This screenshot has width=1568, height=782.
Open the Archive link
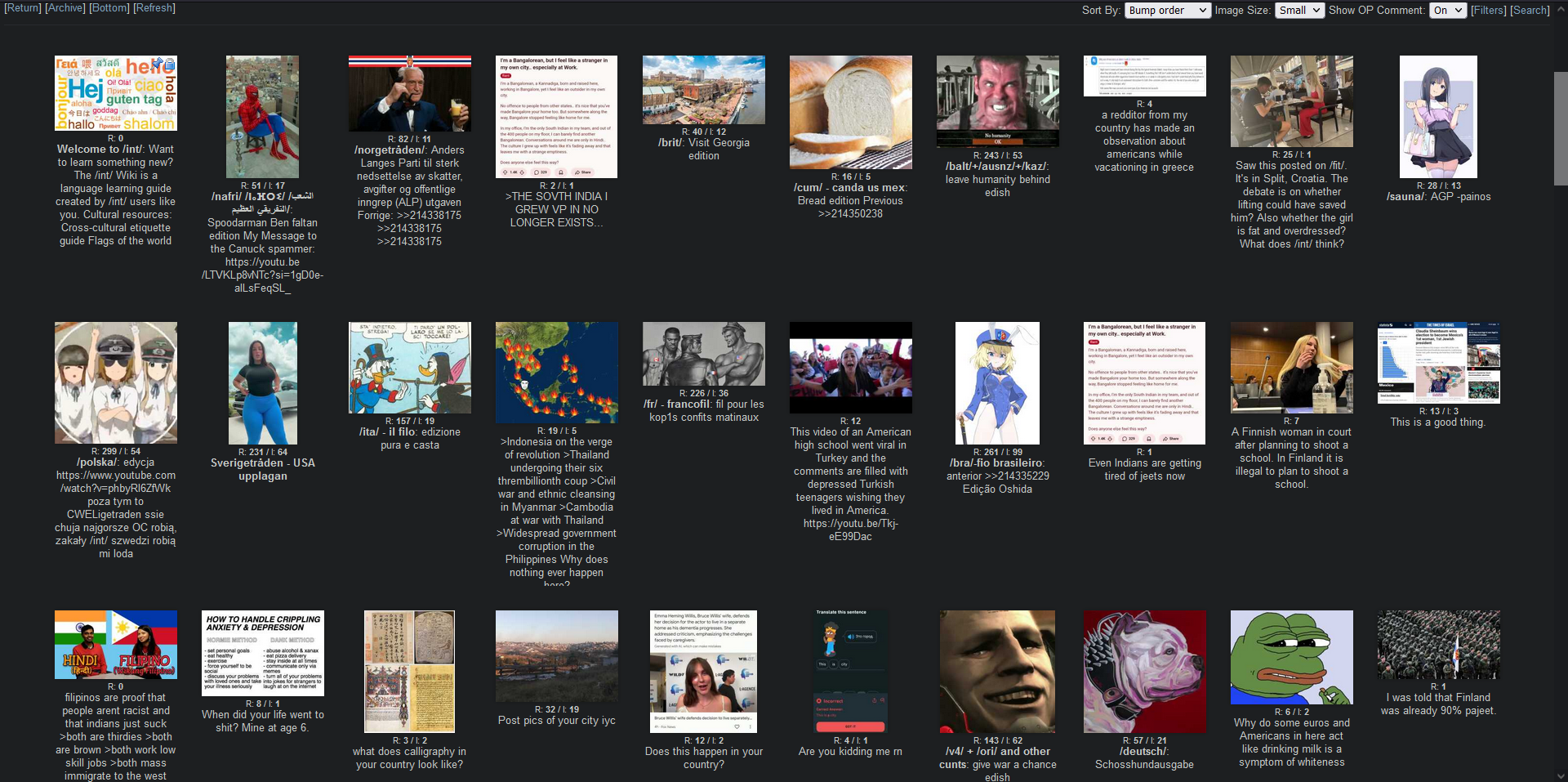tap(65, 8)
